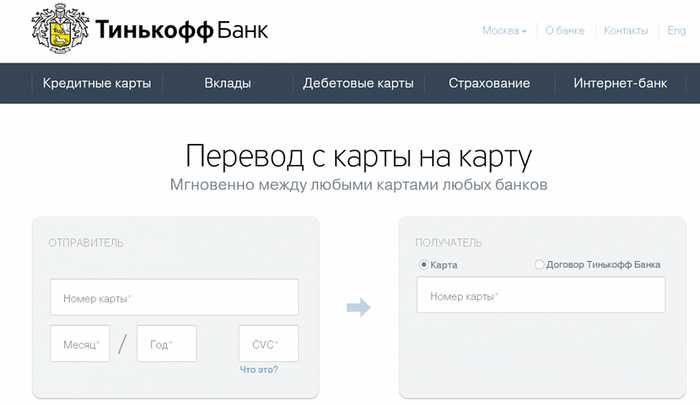Image resolution: width=700 pixels, height=405 pixels.
Task: Click the Перевод с карты на карту heading
Action: click(x=358, y=156)
